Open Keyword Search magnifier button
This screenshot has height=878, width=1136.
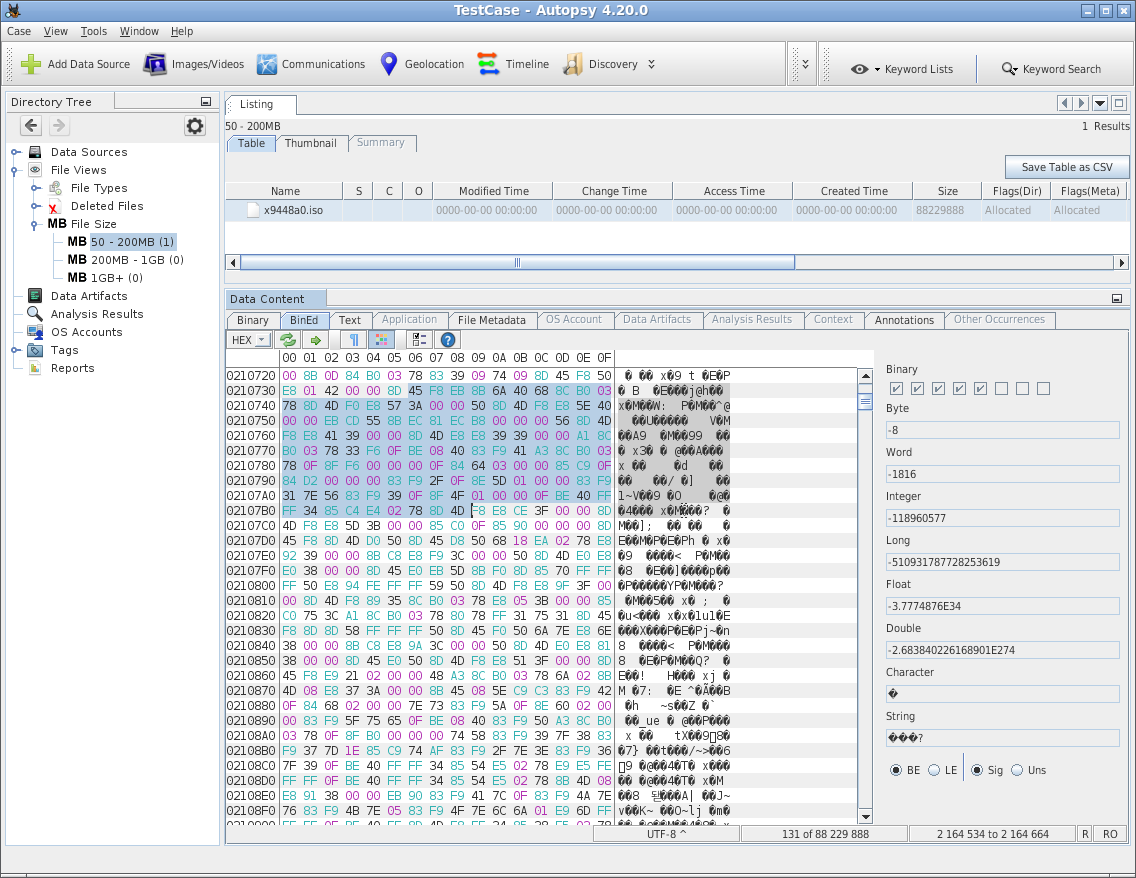[x=1051, y=69]
